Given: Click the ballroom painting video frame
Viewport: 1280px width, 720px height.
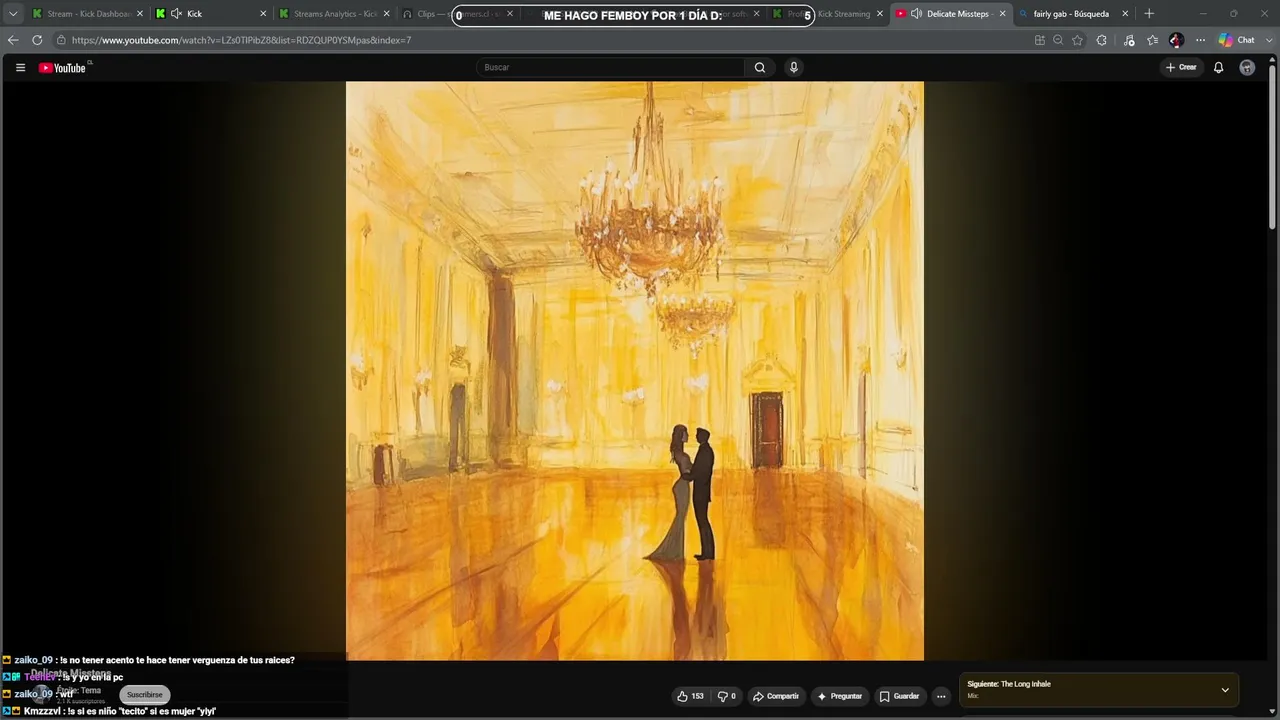Looking at the screenshot, I should tap(635, 371).
